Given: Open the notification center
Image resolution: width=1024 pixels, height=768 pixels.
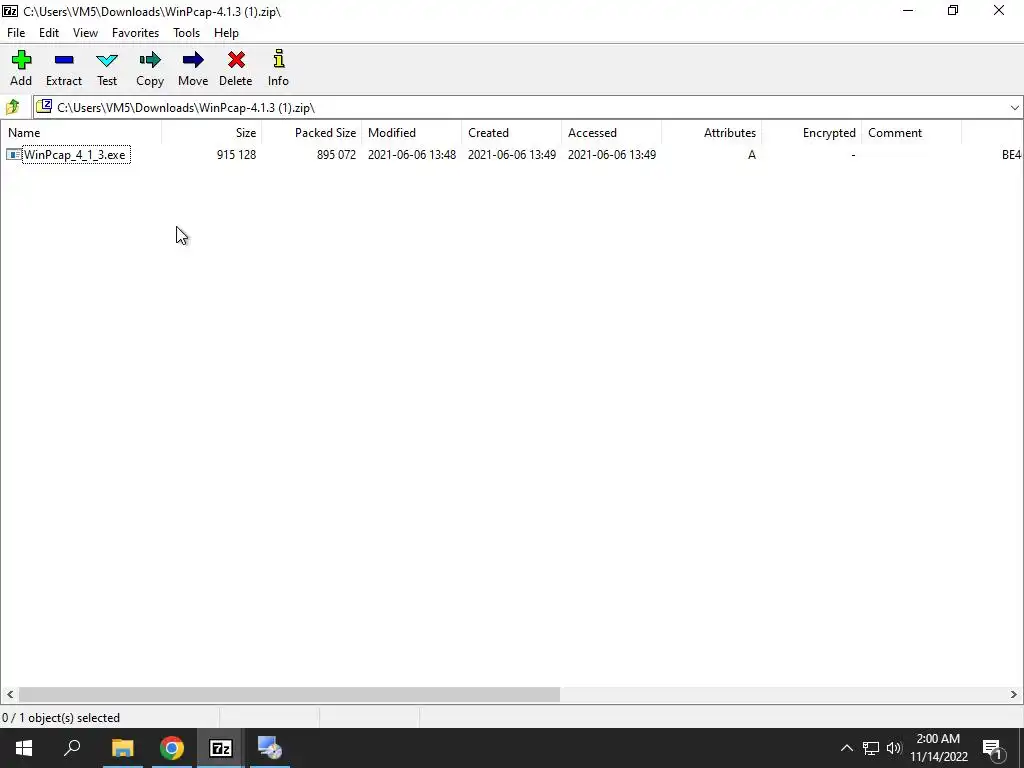Looking at the screenshot, I should (993, 749).
